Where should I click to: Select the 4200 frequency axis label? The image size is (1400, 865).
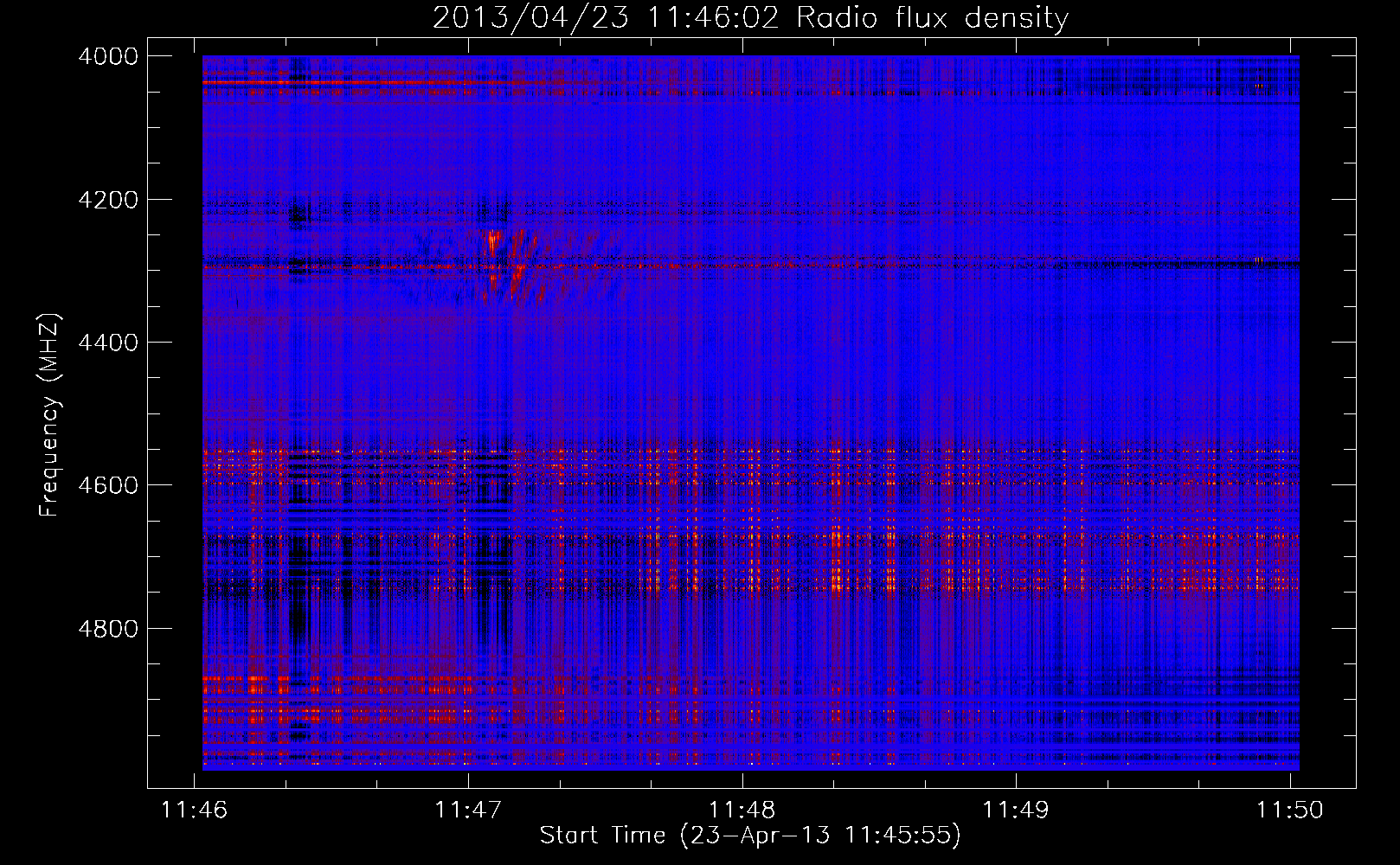(108, 200)
